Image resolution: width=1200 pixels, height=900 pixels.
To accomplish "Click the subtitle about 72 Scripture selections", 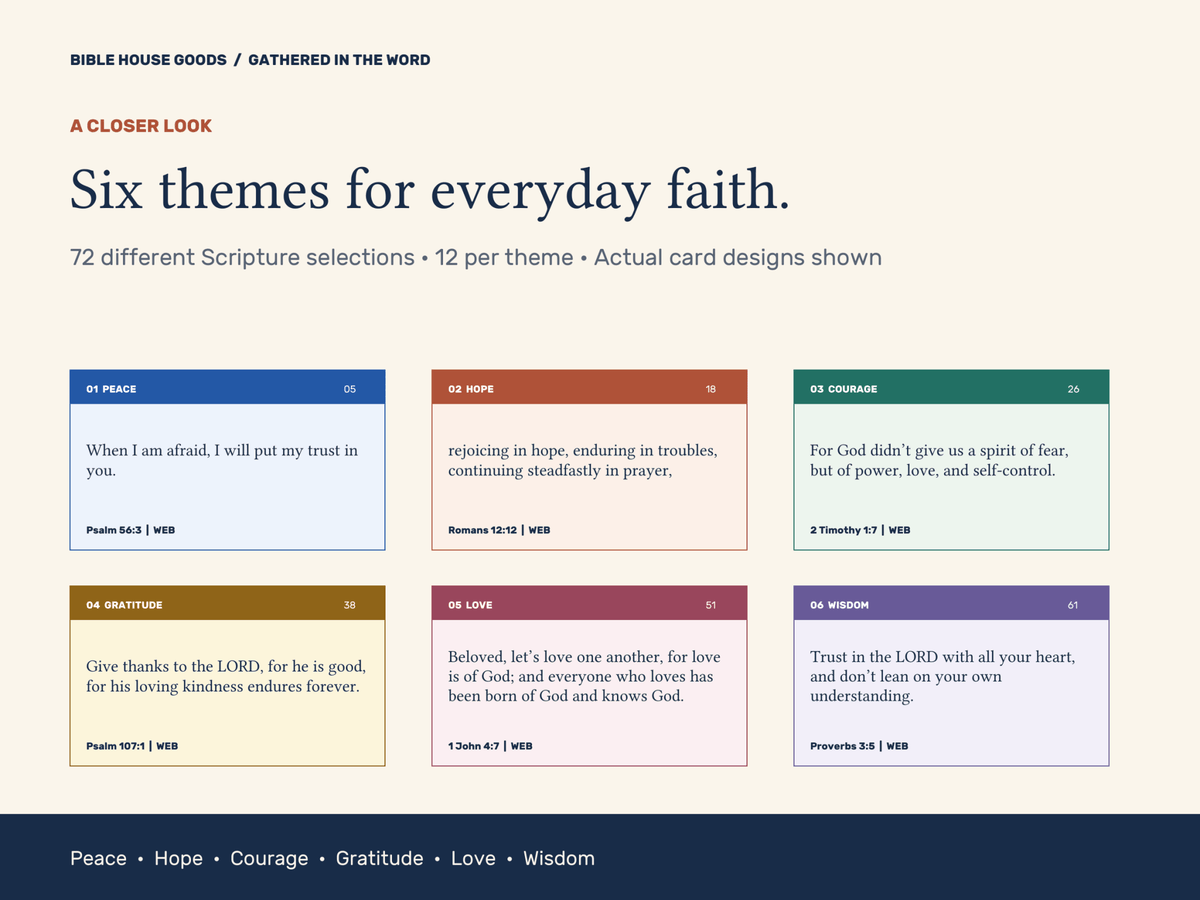I will (476, 258).
